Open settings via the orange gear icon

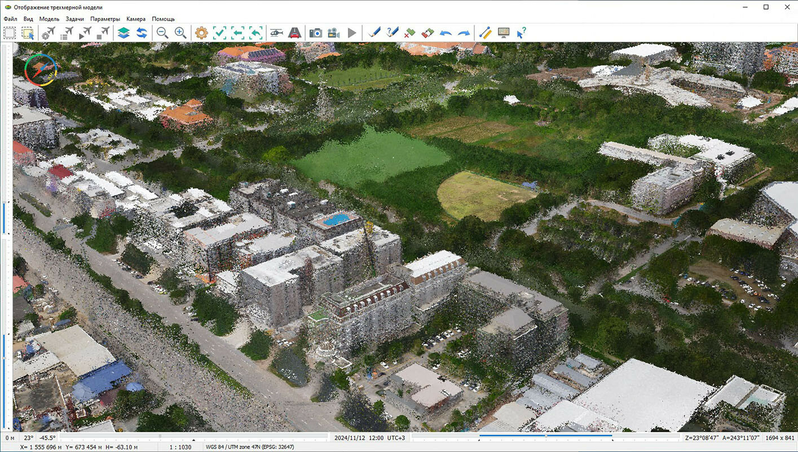pyautogui.click(x=201, y=32)
